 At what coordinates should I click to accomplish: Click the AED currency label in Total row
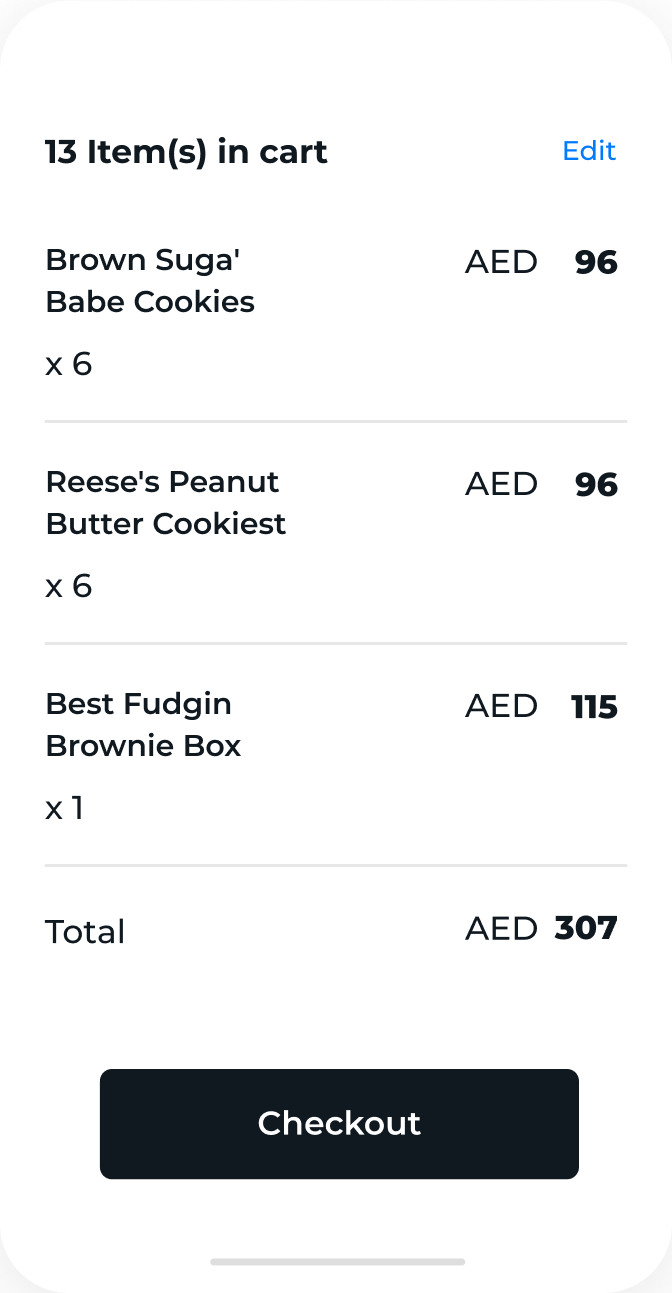point(501,929)
